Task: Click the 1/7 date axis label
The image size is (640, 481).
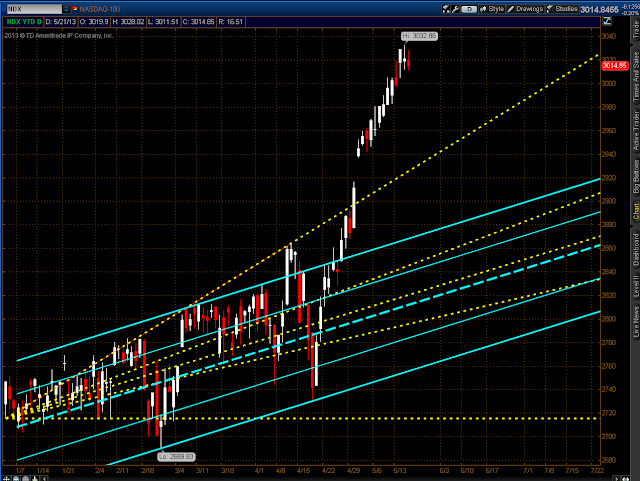Action: pyautogui.click(x=20, y=470)
